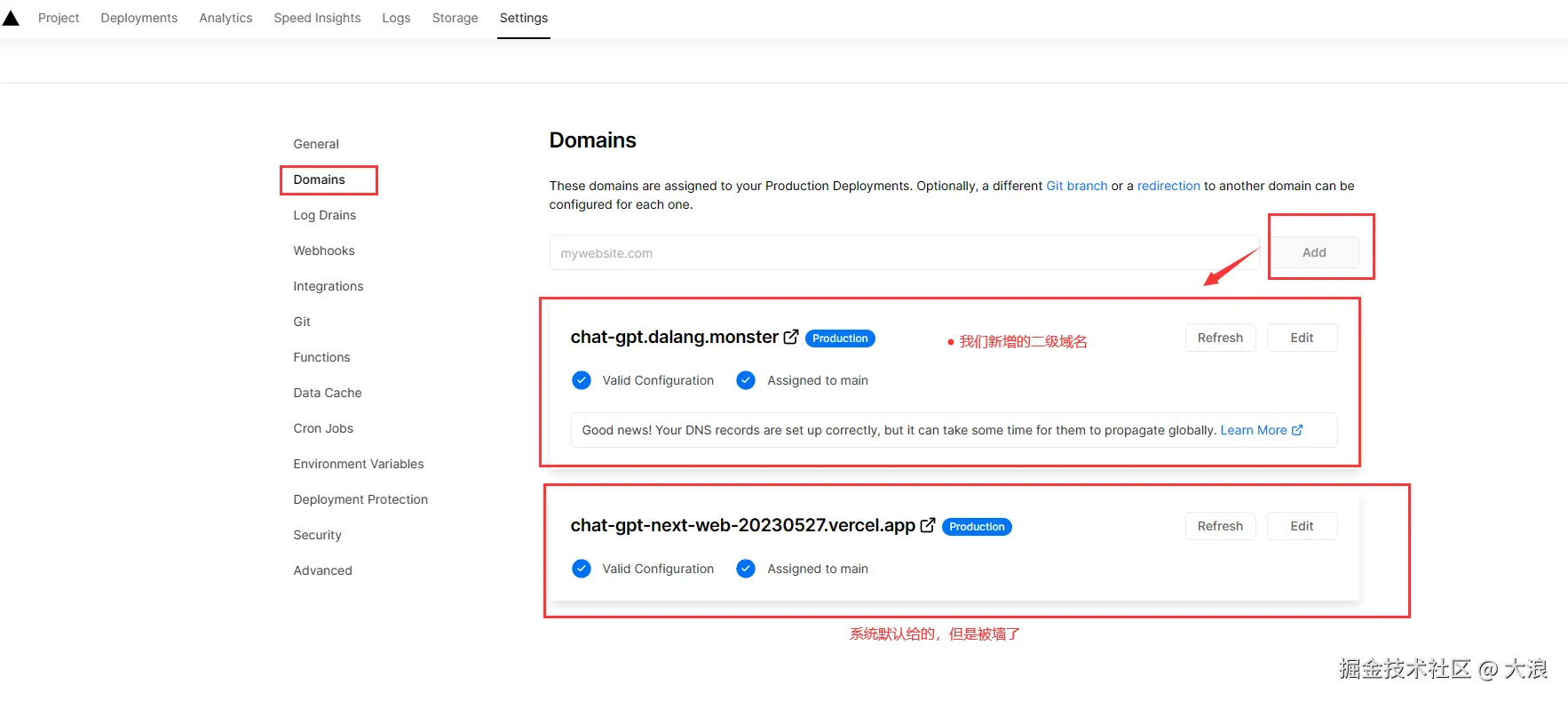This screenshot has height=701, width=1568.
Task: Click Valid Configuration text under chat-gpt.dalang.monster
Action: point(658,380)
